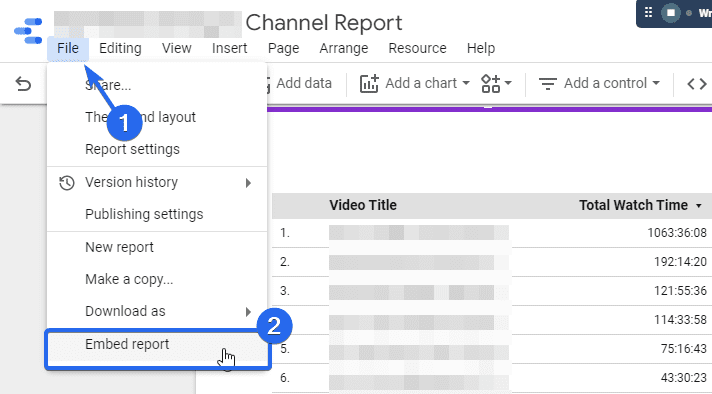Click the Add a chart icon
The width and height of the screenshot is (712, 394).
[x=369, y=84]
